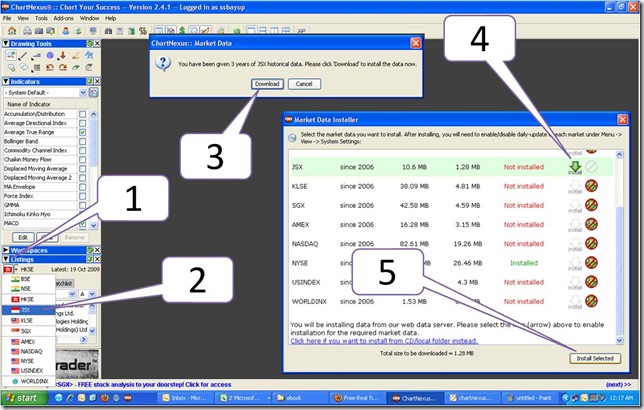Collapse the Indicators panel

pos(6,81)
